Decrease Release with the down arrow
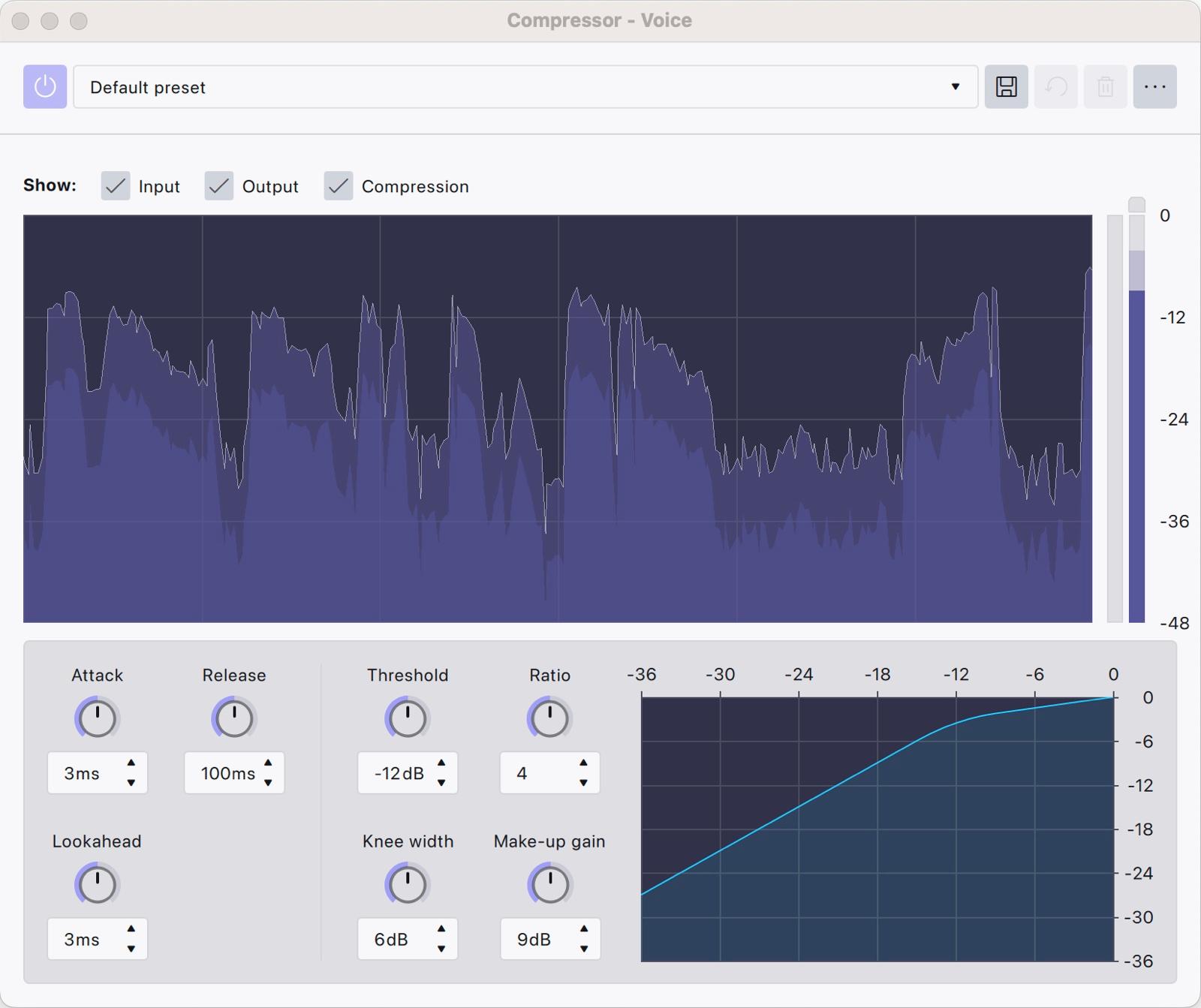1201x1008 pixels. pos(268,783)
